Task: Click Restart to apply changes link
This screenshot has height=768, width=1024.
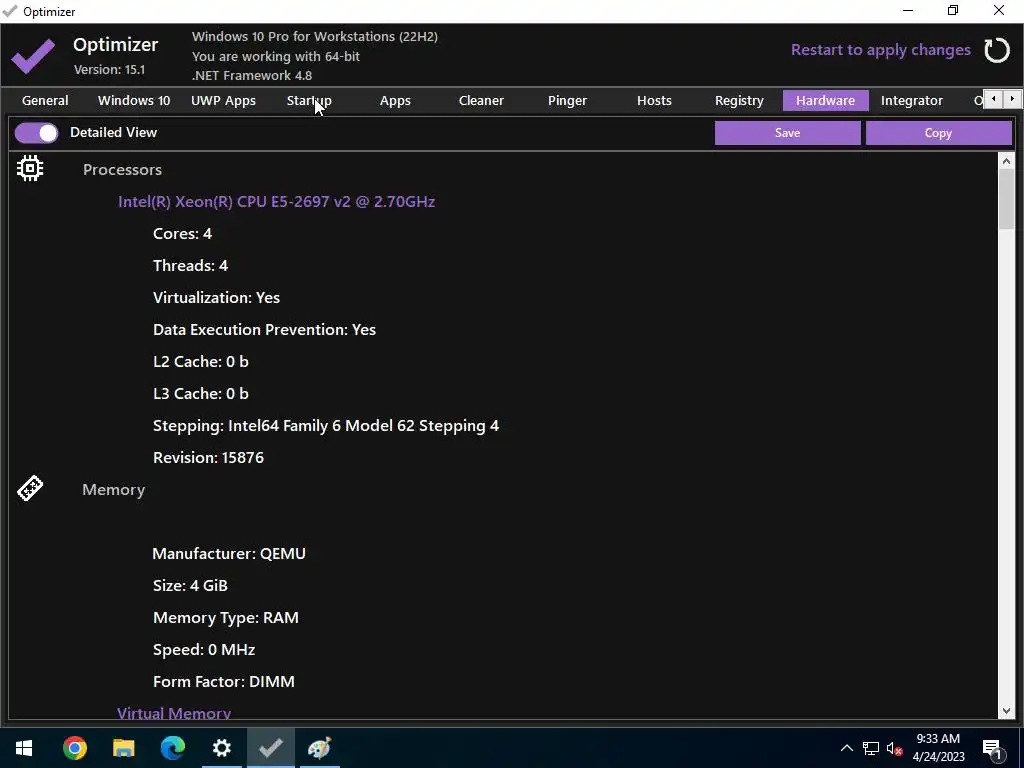Action: [x=880, y=50]
